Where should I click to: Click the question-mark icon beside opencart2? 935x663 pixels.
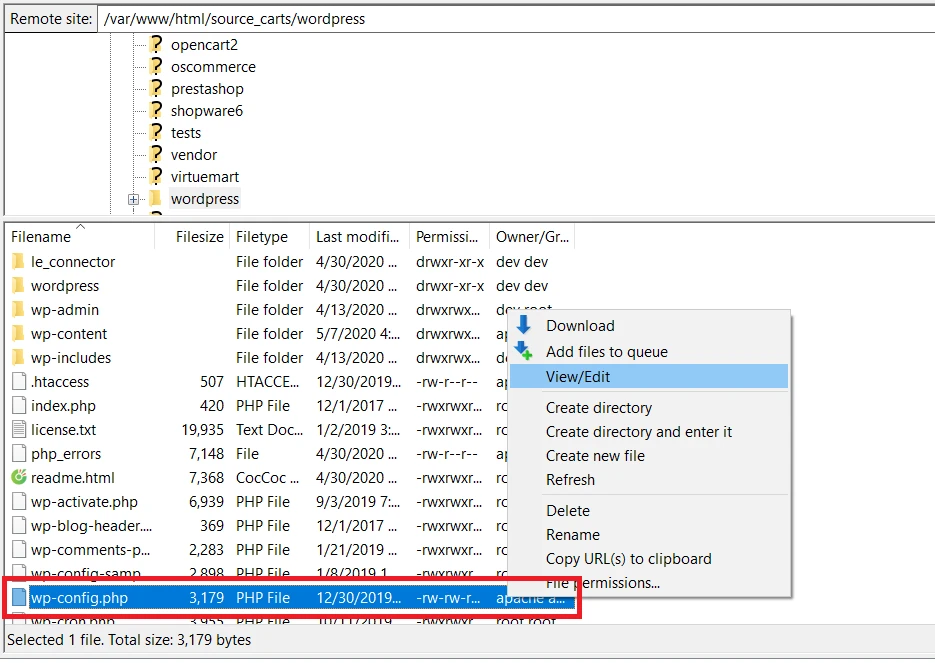point(156,44)
